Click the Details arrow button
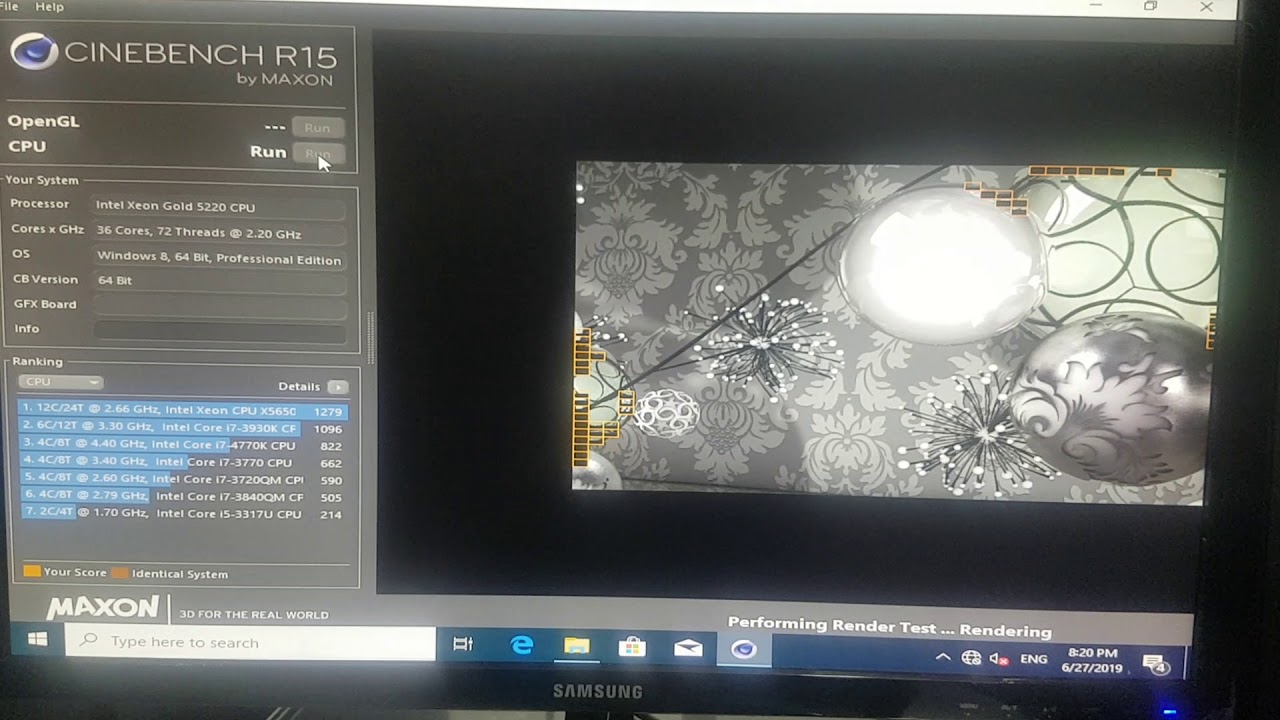The width and height of the screenshot is (1280, 720). pos(338,387)
